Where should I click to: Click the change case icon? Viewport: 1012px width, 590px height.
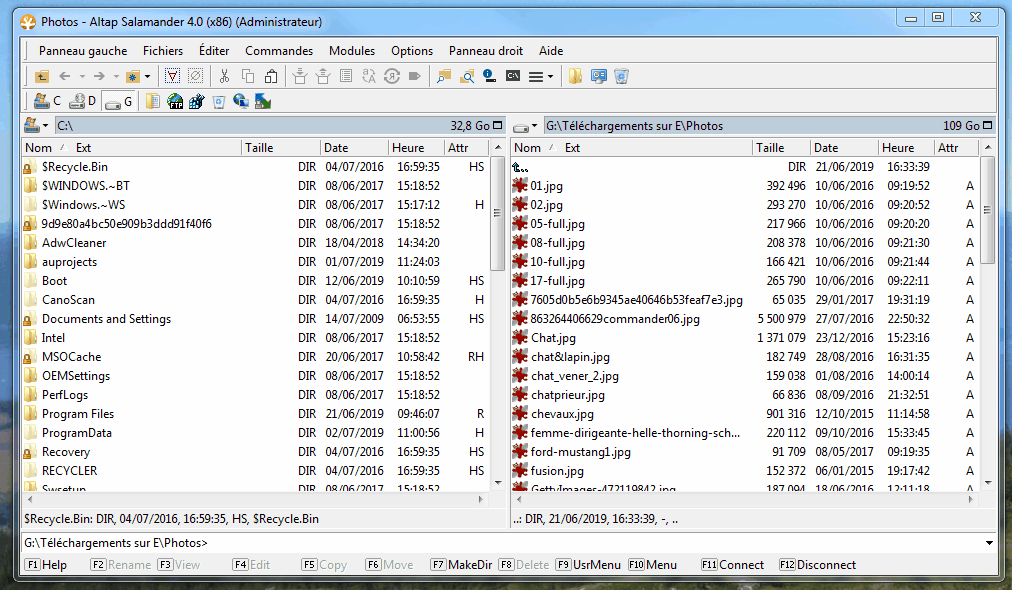pyautogui.click(x=369, y=76)
